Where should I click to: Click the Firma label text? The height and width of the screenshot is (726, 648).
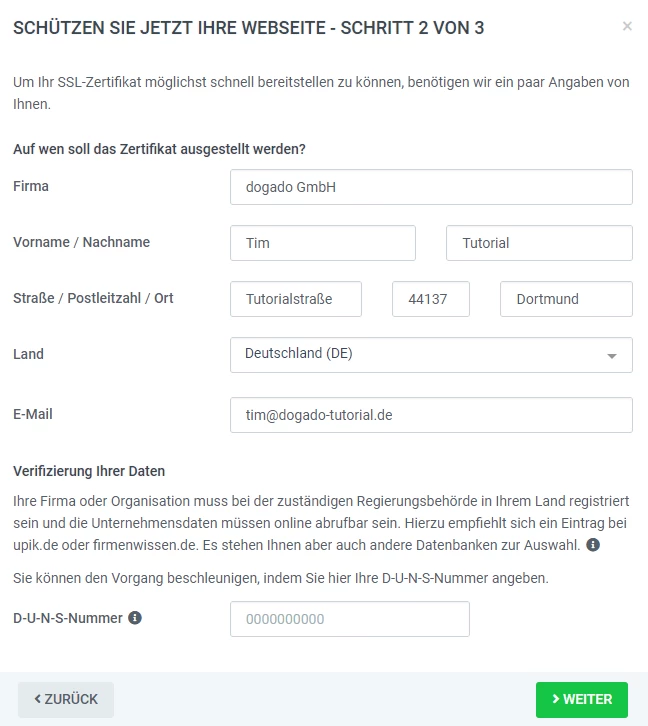coord(31,186)
